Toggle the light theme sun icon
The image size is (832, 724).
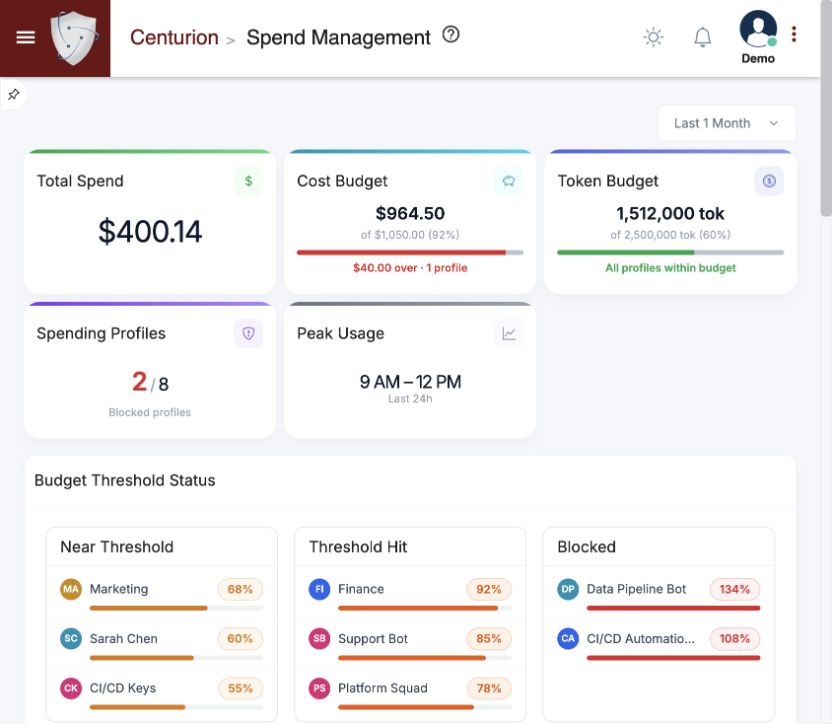tap(653, 37)
